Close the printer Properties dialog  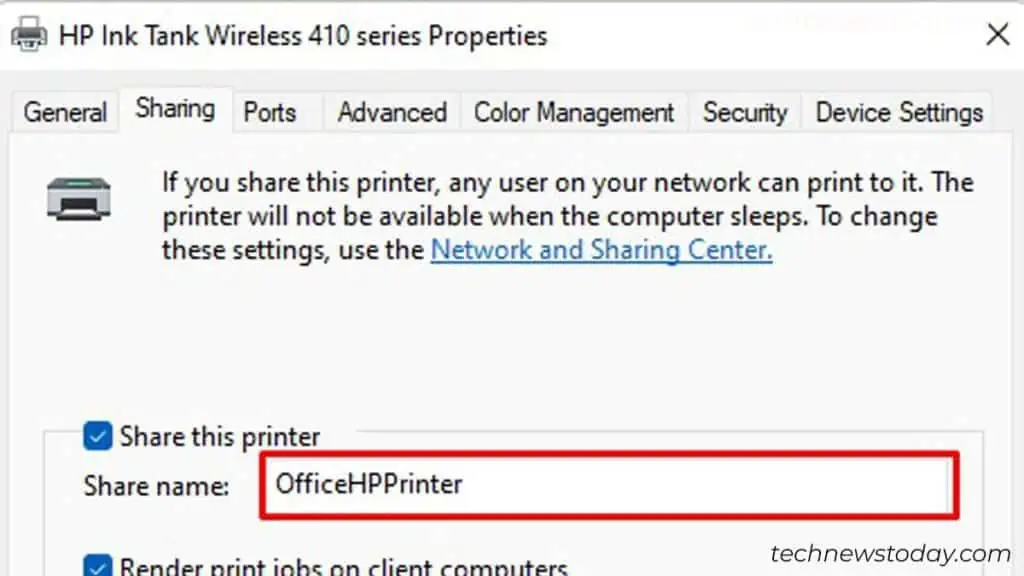click(x=997, y=34)
